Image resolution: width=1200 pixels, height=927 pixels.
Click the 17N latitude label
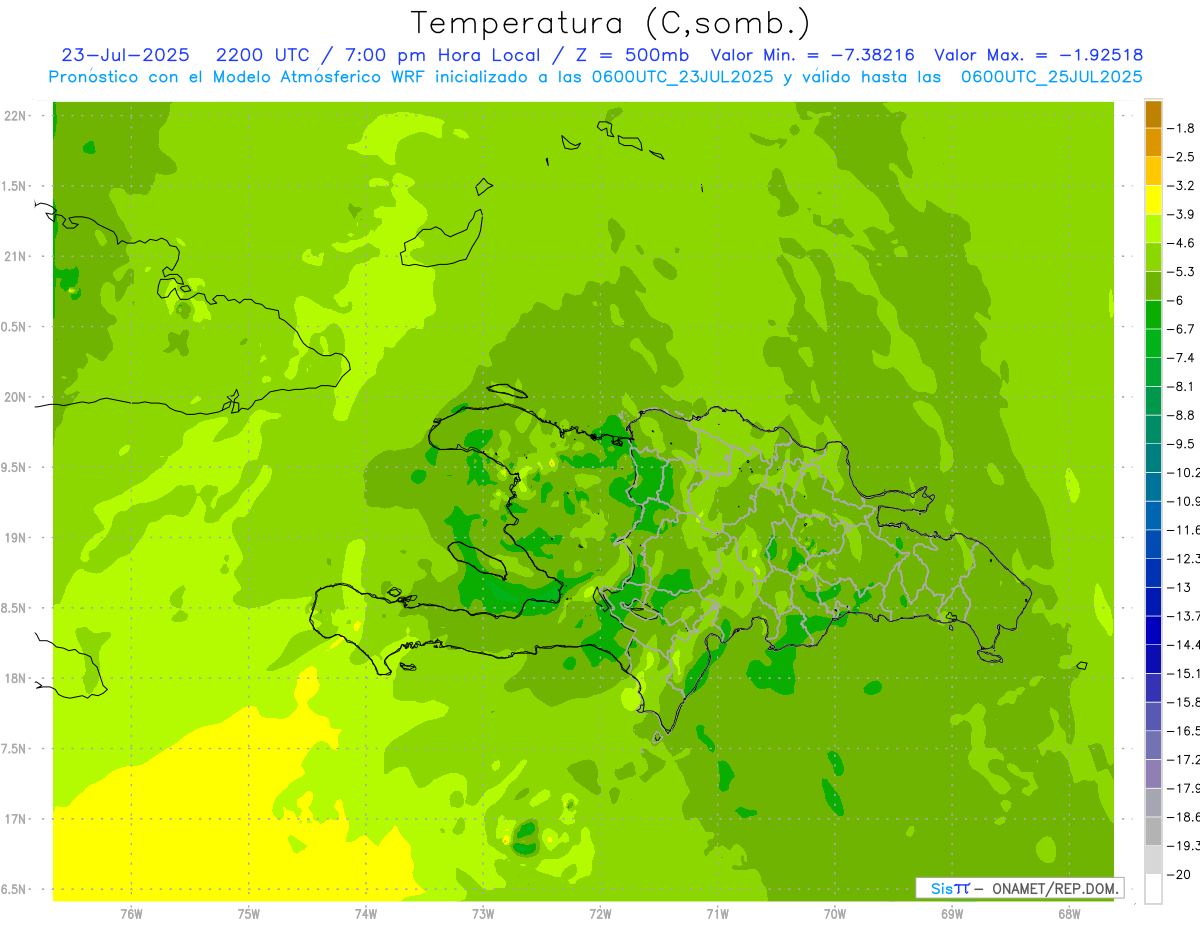click(14, 819)
